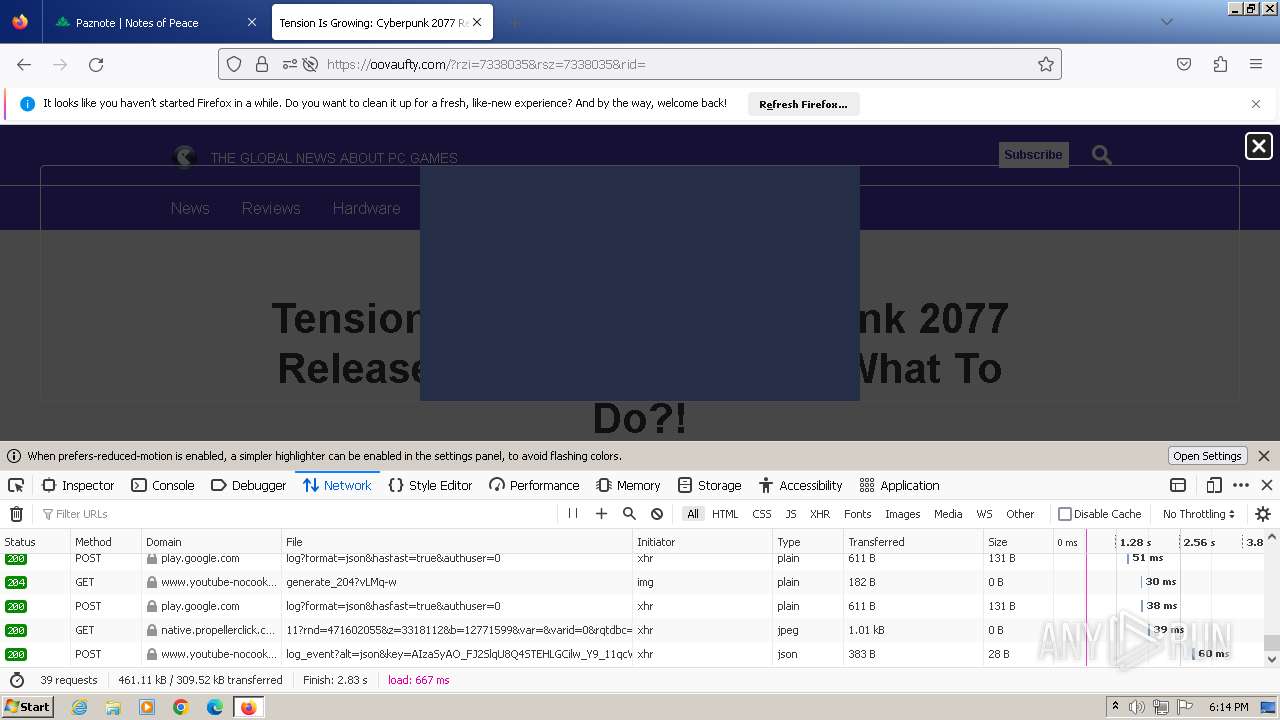Select the native.propellerclick.c... request row
This screenshot has height=720, width=1280.
[x=632, y=630]
